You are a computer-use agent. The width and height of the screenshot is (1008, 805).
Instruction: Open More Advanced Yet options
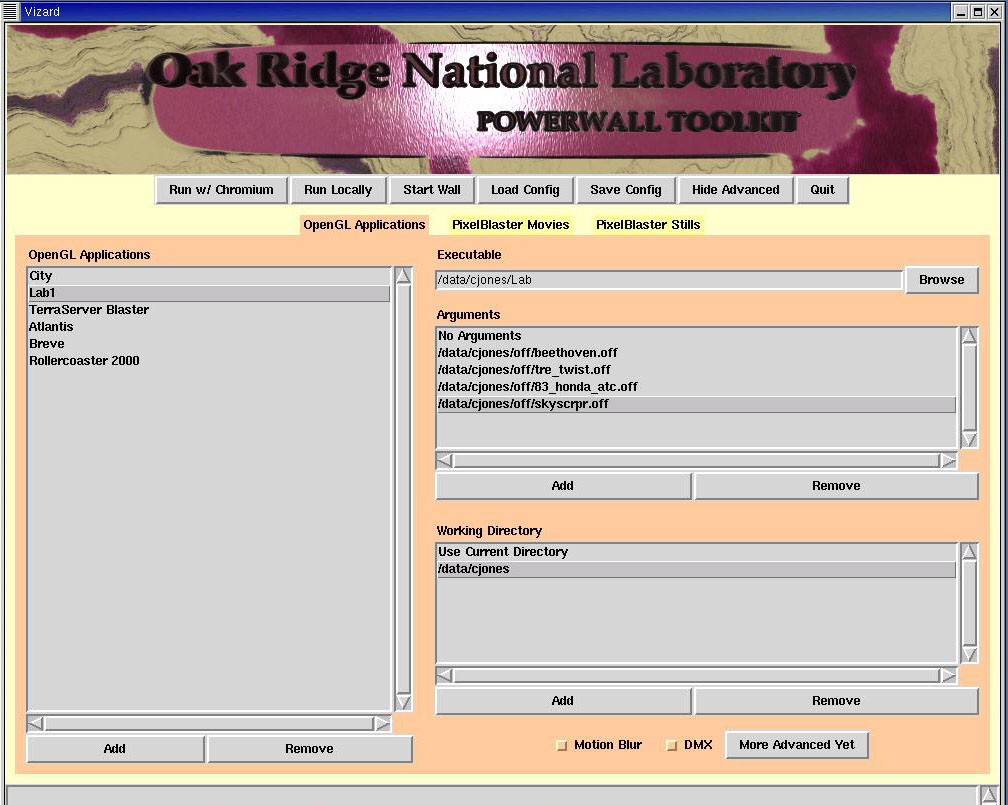[x=796, y=745]
